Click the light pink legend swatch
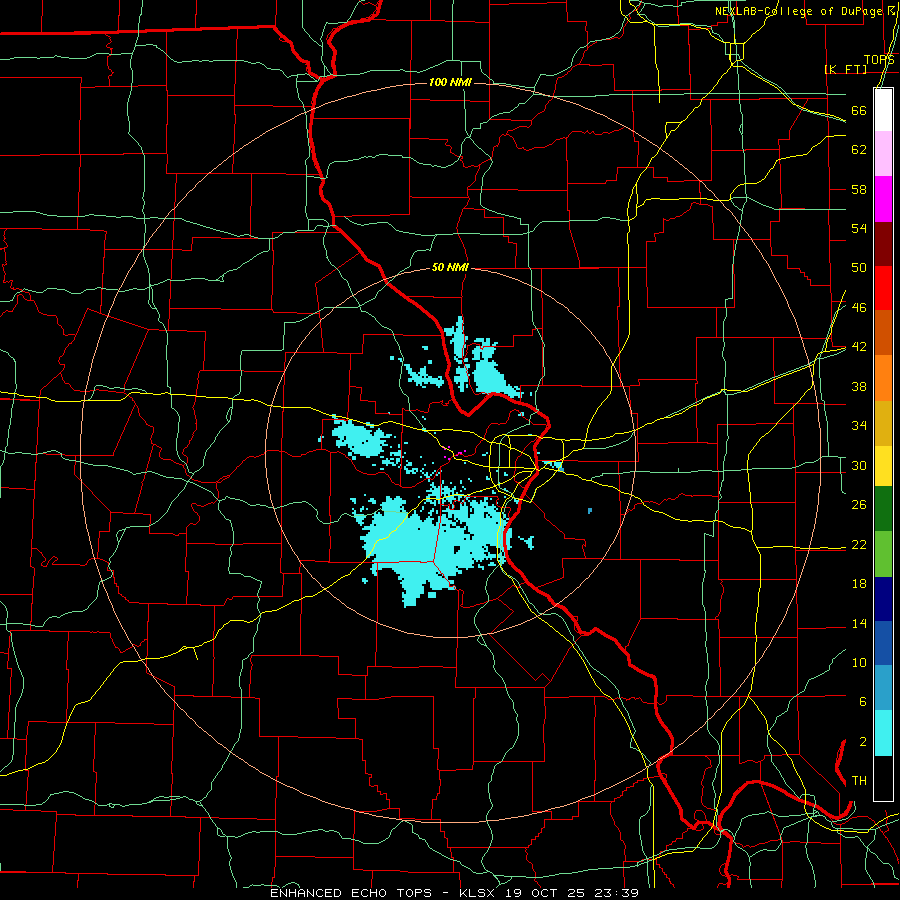The image size is (900, 900). pyautogui.click(x=883, y=154)
